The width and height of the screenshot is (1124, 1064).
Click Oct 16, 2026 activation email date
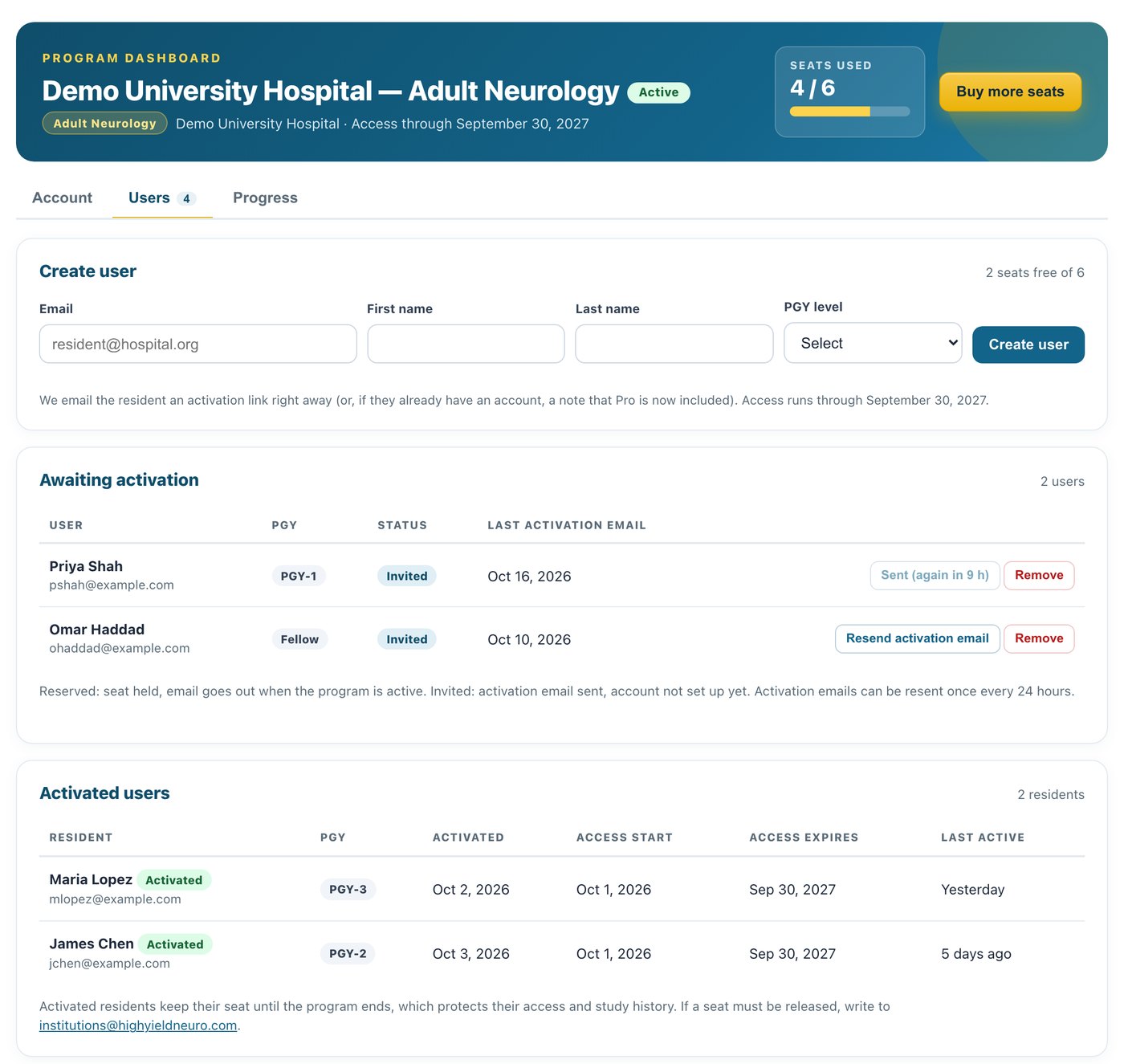pos(529,576)
